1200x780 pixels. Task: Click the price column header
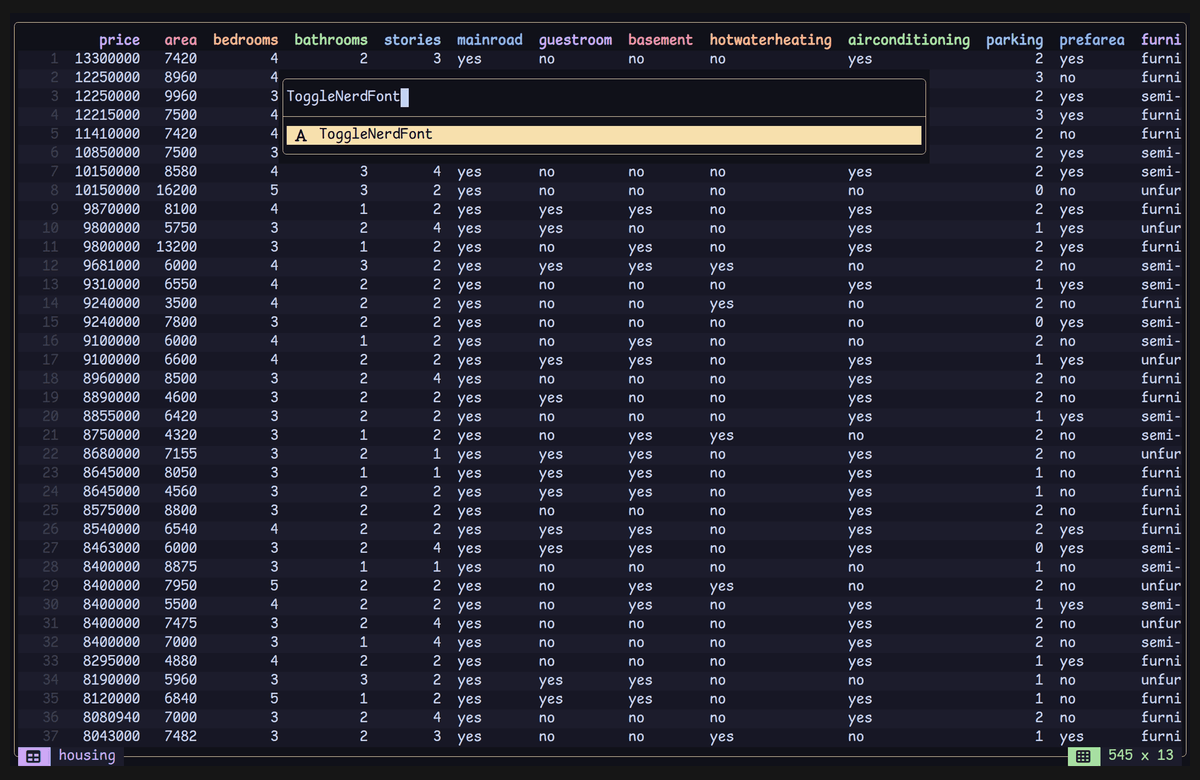pos(119,40)
